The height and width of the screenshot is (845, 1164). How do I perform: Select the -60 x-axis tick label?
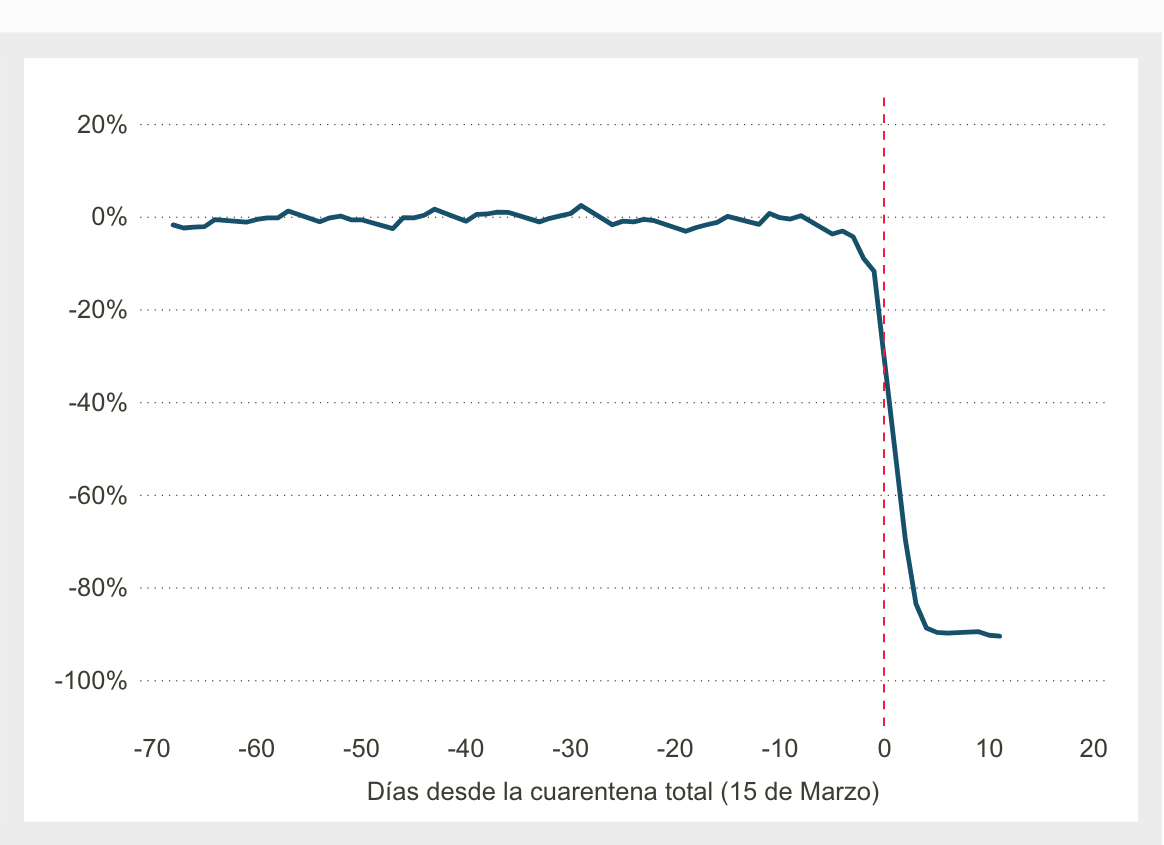click(x=255, y=749)
